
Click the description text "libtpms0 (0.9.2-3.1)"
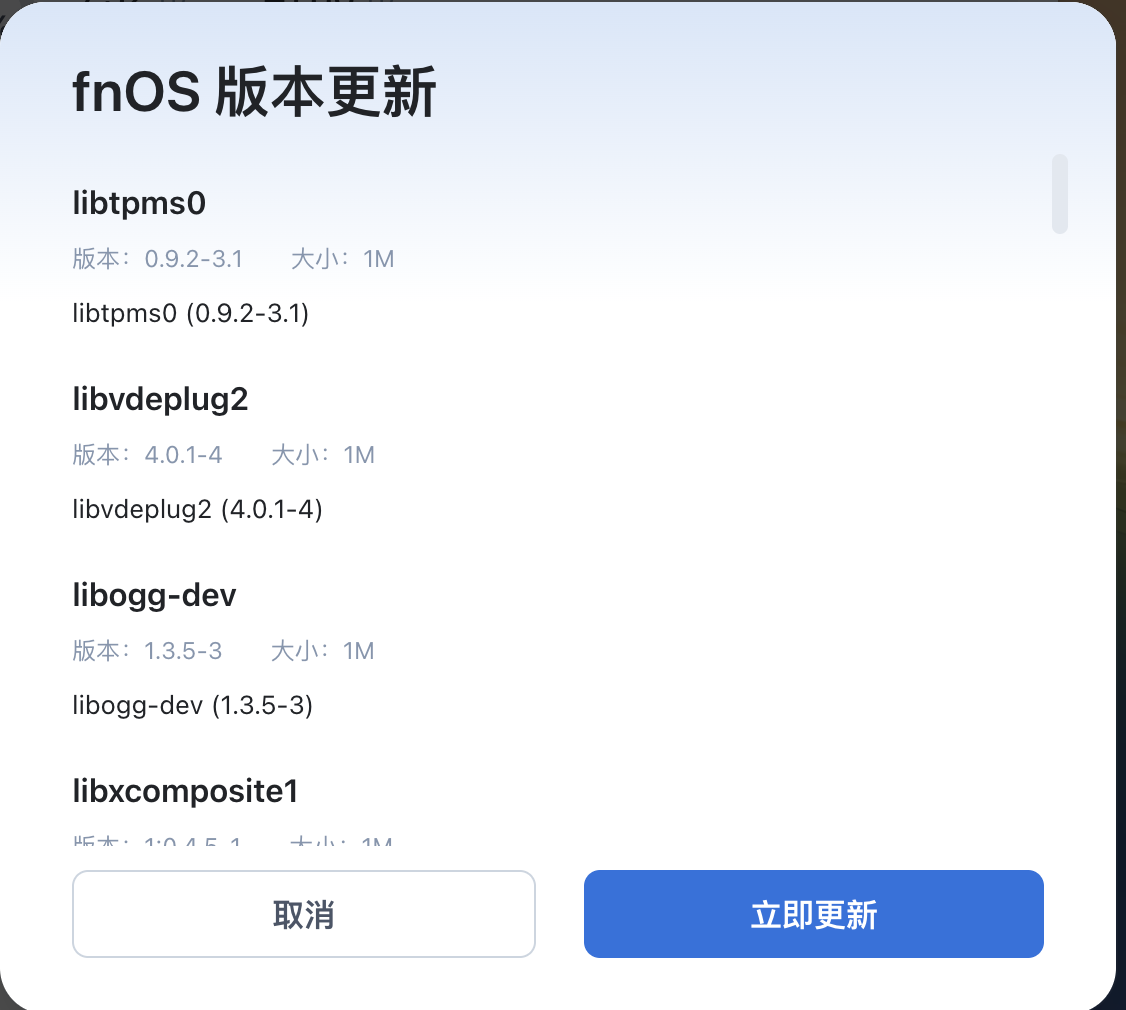click(191, 314)
